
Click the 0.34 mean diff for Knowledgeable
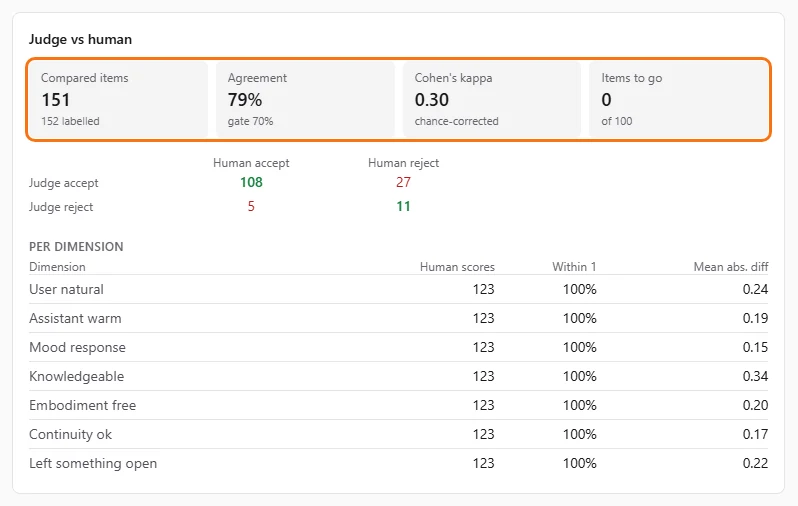(x=755, y=376)
